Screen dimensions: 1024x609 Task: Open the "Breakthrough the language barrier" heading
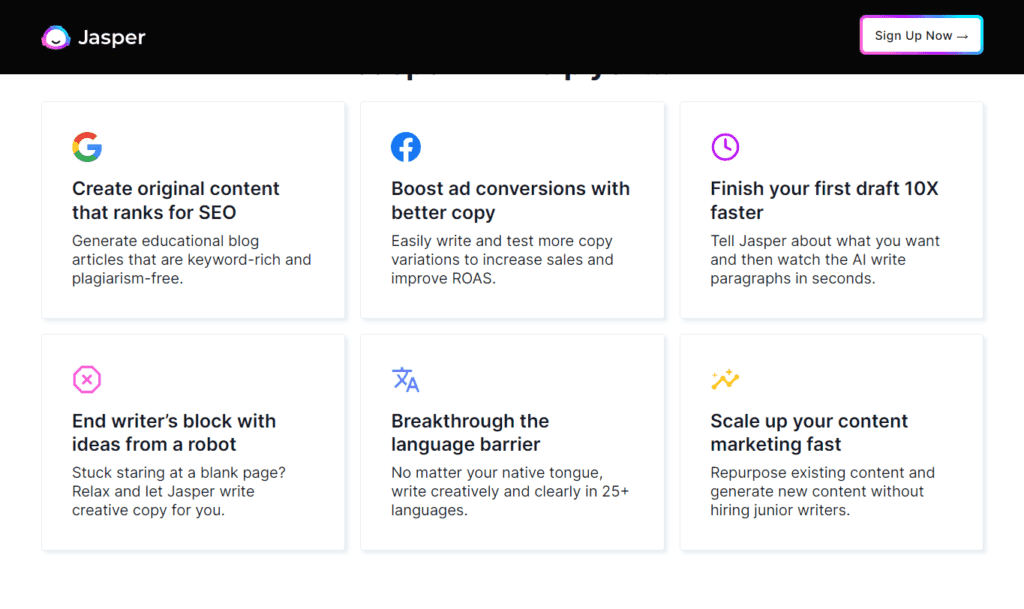[x=470, y=432]
